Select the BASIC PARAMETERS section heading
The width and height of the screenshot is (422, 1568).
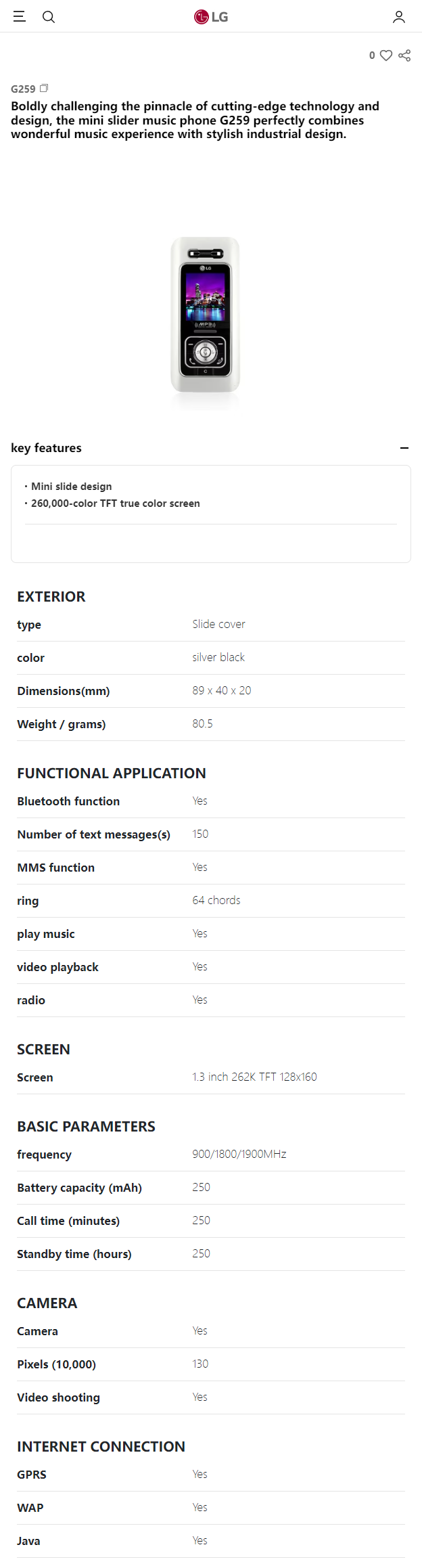coord(86,1126)
